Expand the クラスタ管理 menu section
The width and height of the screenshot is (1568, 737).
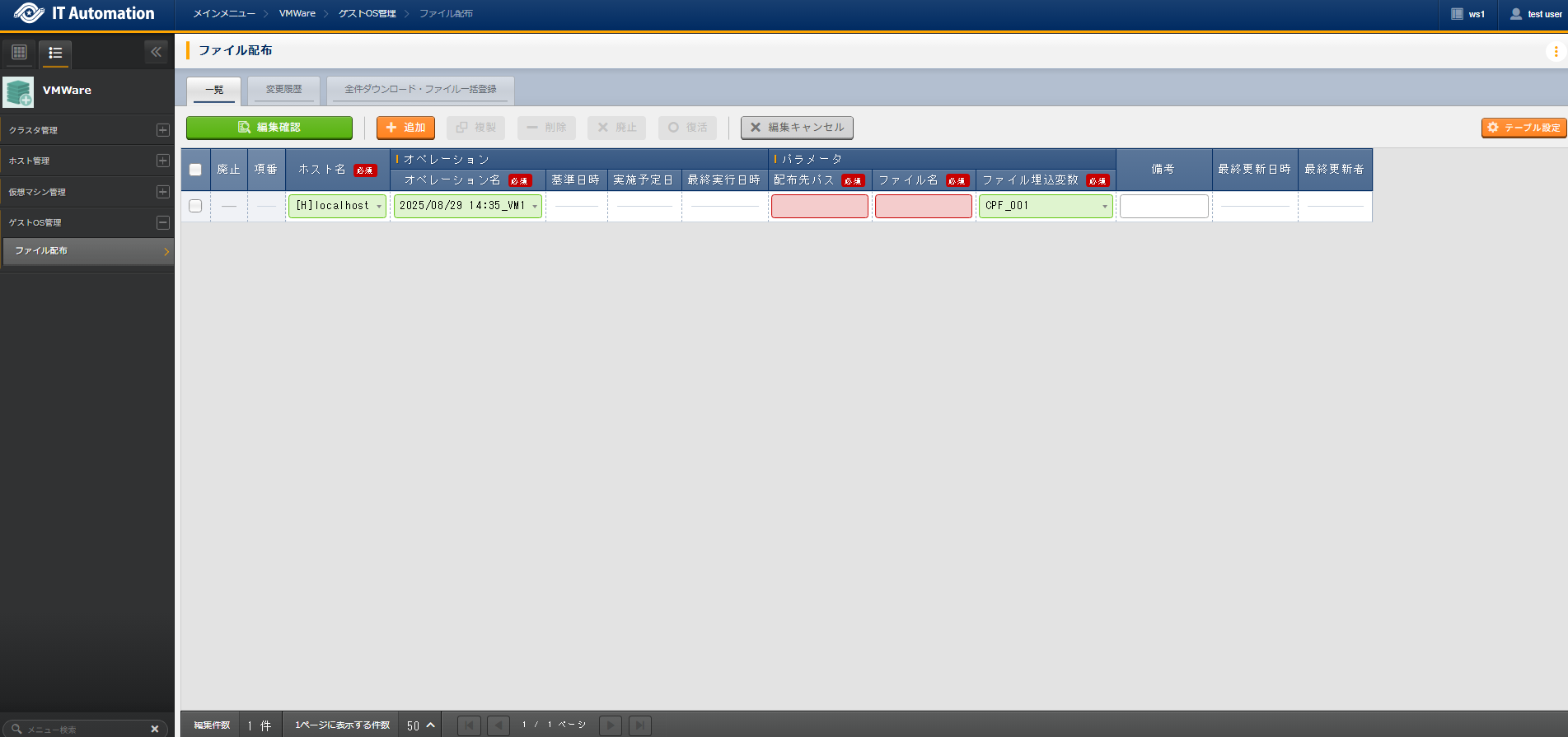tap(162, 130)
